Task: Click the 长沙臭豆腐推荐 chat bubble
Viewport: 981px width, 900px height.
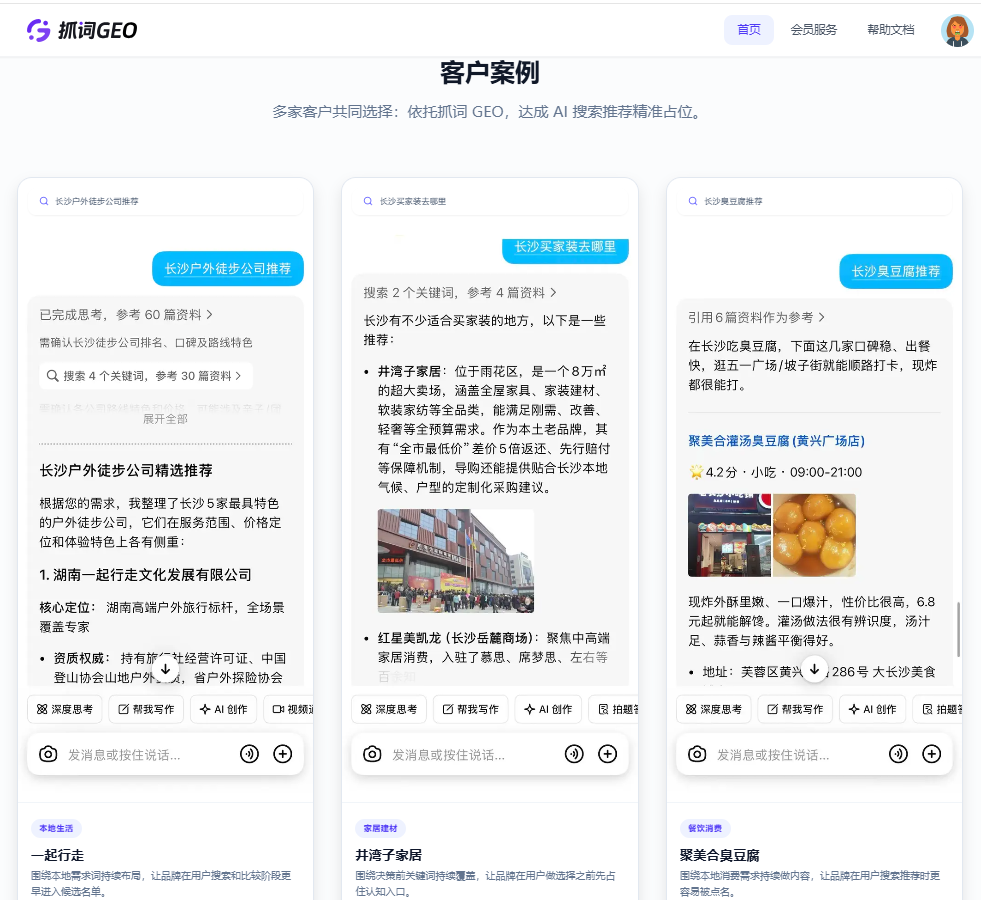Action: point(896,271)
